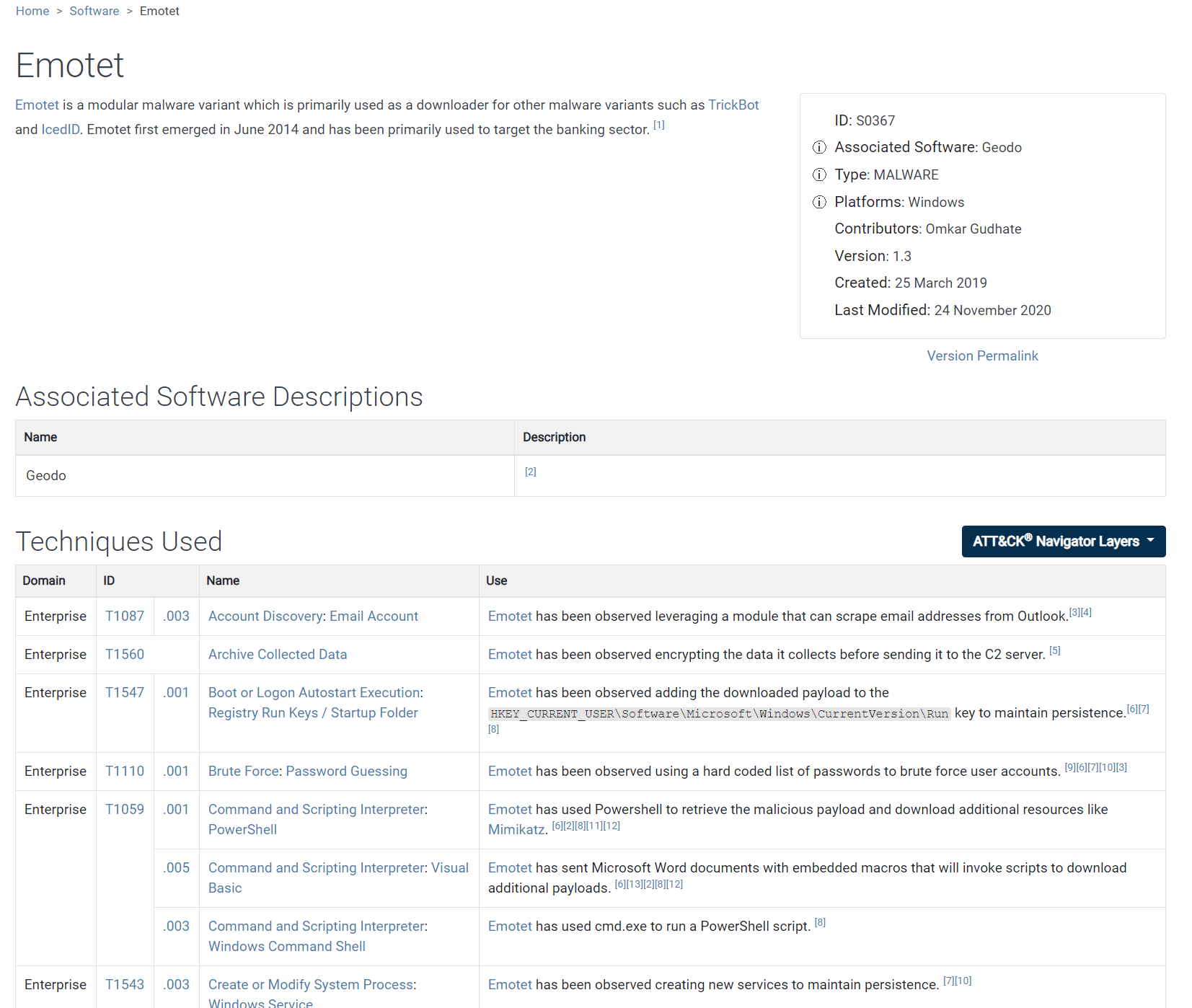Image resolution: width=1192 pixels, height=1008 pixels.
Task: Click info icon next to Type: MALWARE
Action: (819, 175)
